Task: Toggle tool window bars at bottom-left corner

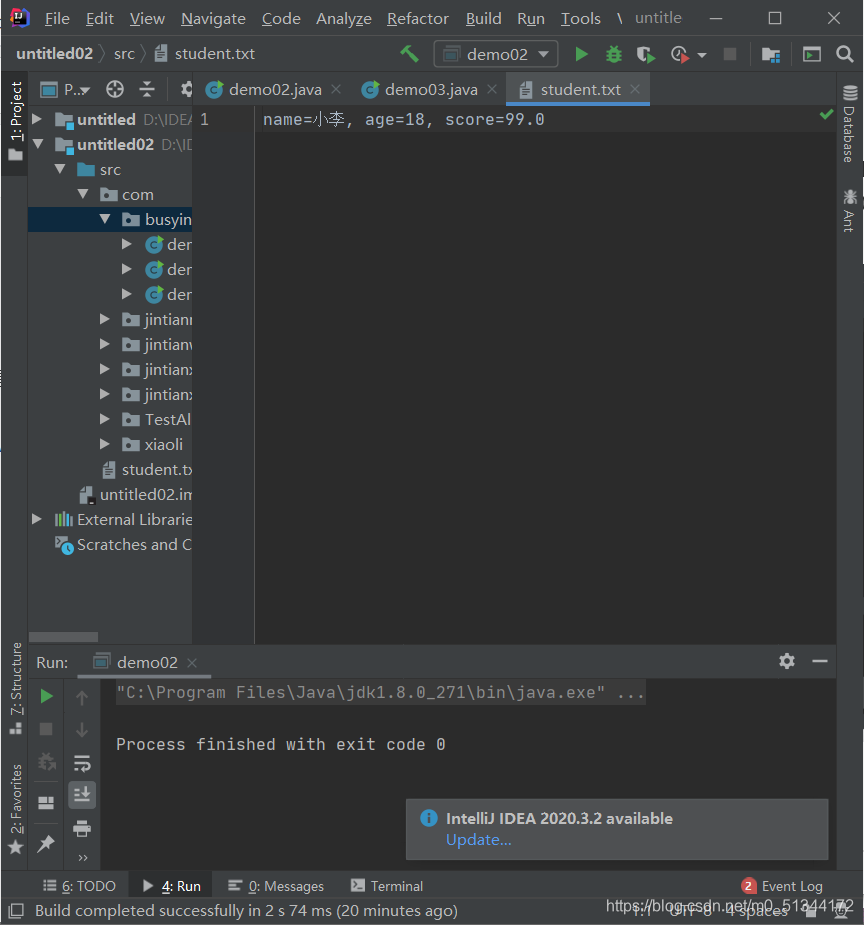Action: (x=16, y=910)
